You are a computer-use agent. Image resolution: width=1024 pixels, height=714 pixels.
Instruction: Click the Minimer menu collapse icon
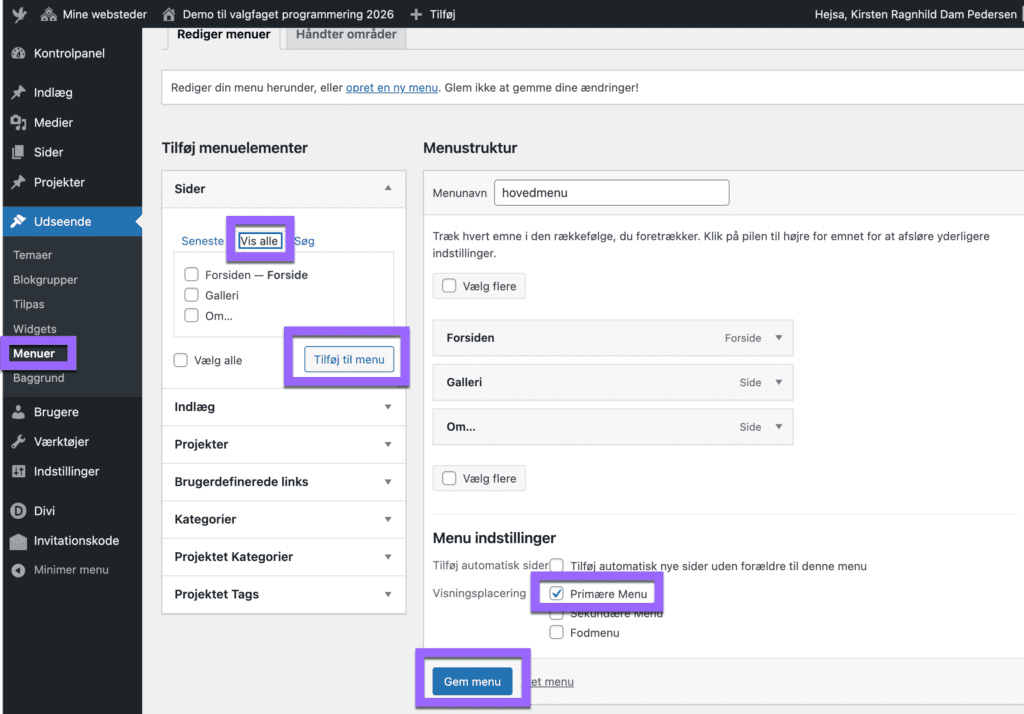pyautogui.click(x=18, y=570)
